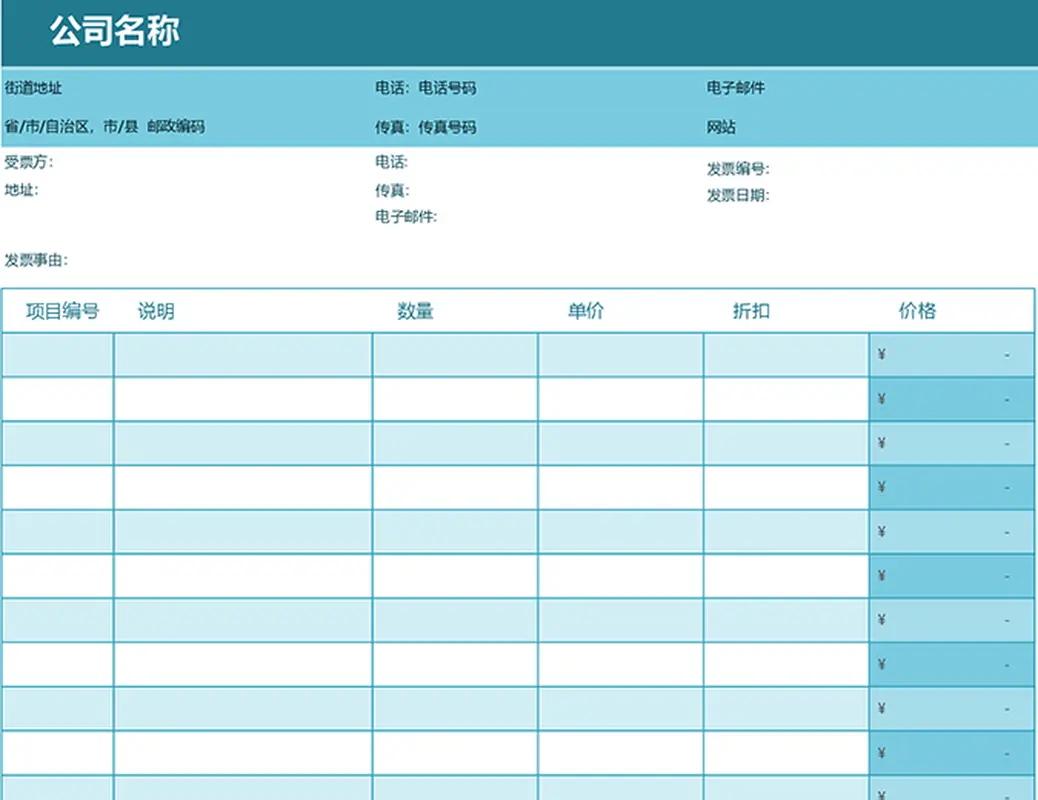Image resolution: width=1038 pixels, height=800 pixels.
Task: Click the 发票编号 label
Action: pyautogui.click(x=738, y=169)
